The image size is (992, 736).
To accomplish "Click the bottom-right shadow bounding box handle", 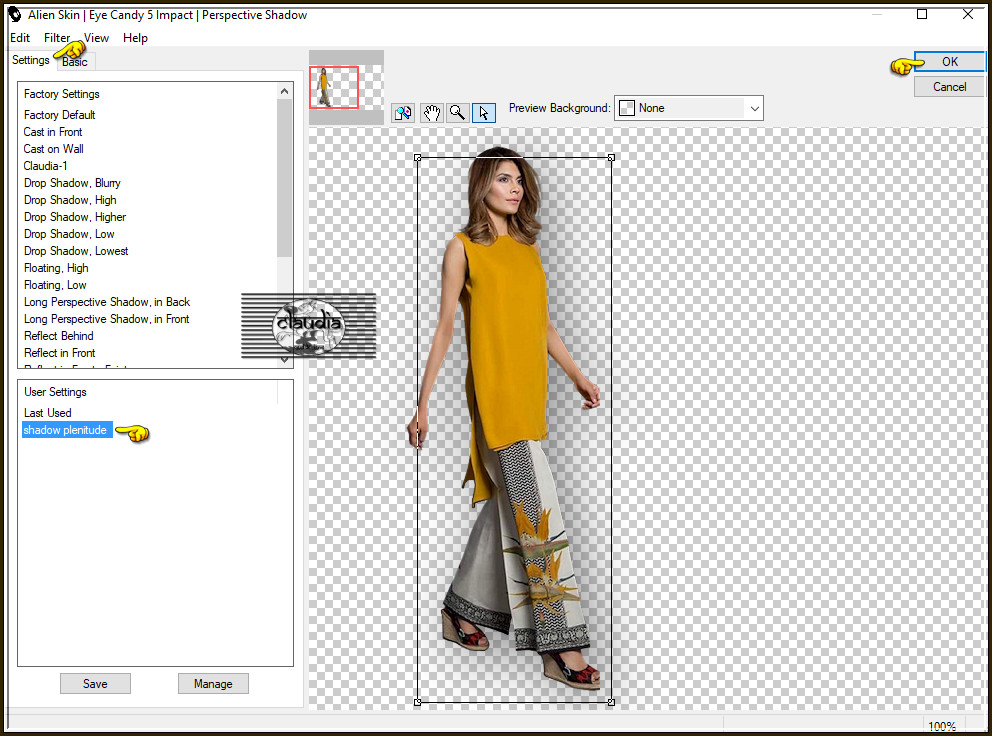I will (x=611, y=702).
